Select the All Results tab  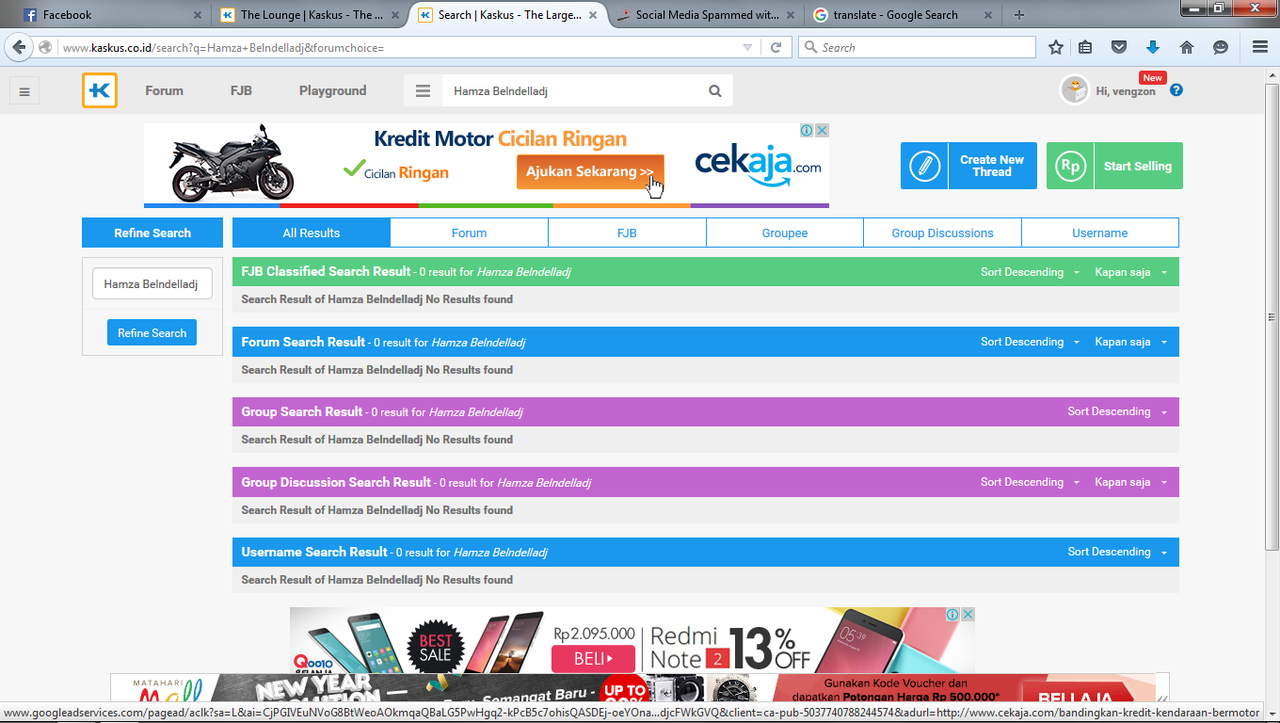coord(311,233)
